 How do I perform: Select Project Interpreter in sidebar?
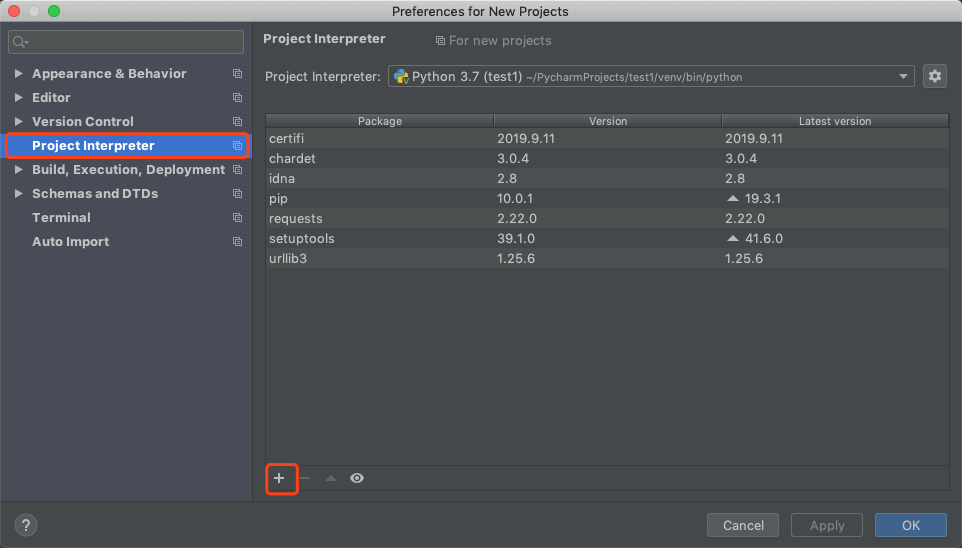point(93,145)
